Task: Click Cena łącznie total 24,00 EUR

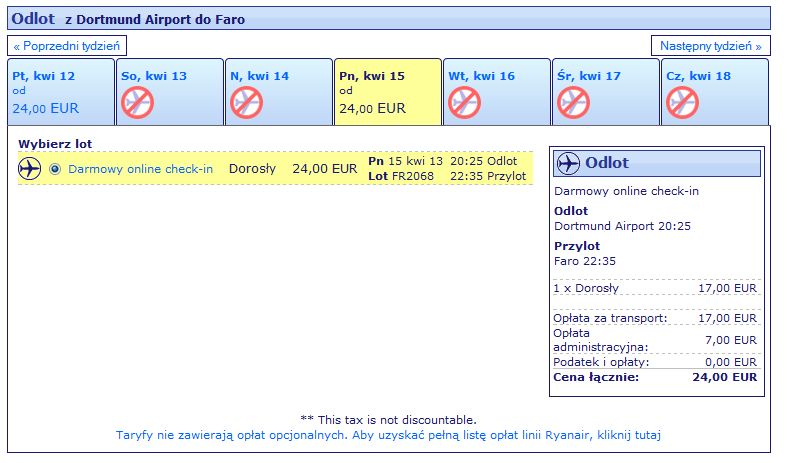Action: click(x=725, y=377)
